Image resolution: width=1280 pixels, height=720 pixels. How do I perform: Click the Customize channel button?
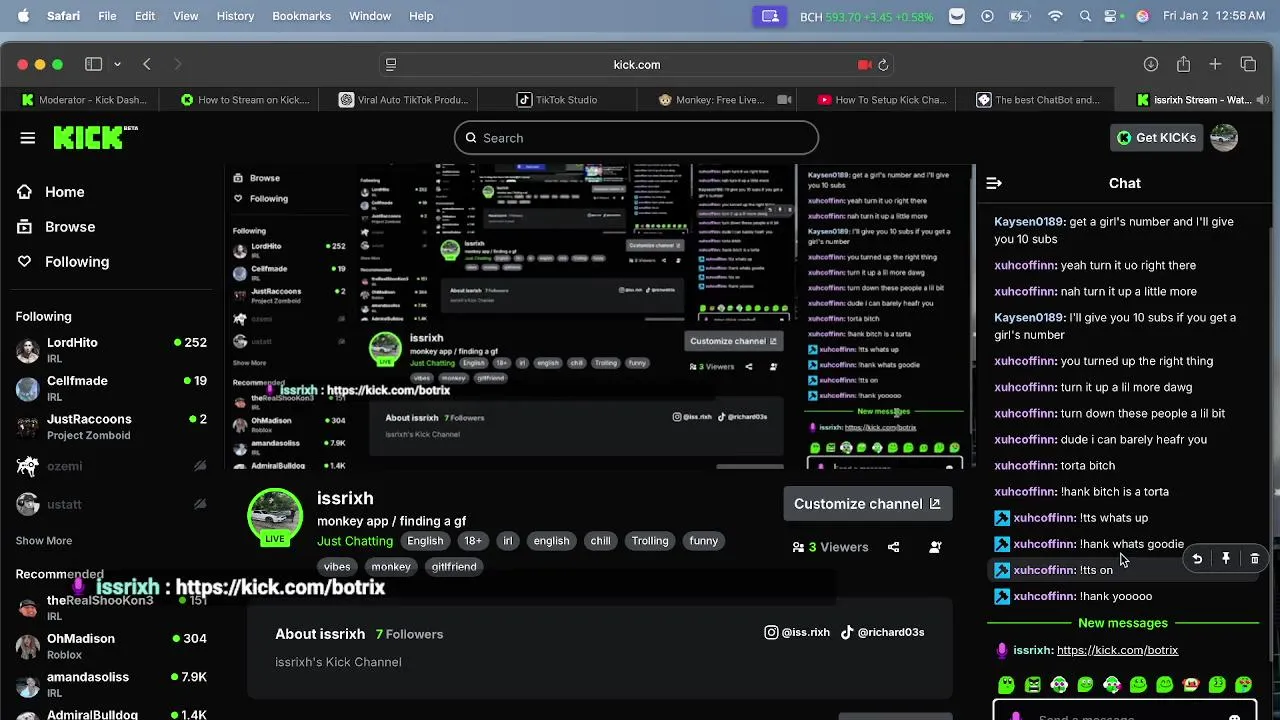867,504
